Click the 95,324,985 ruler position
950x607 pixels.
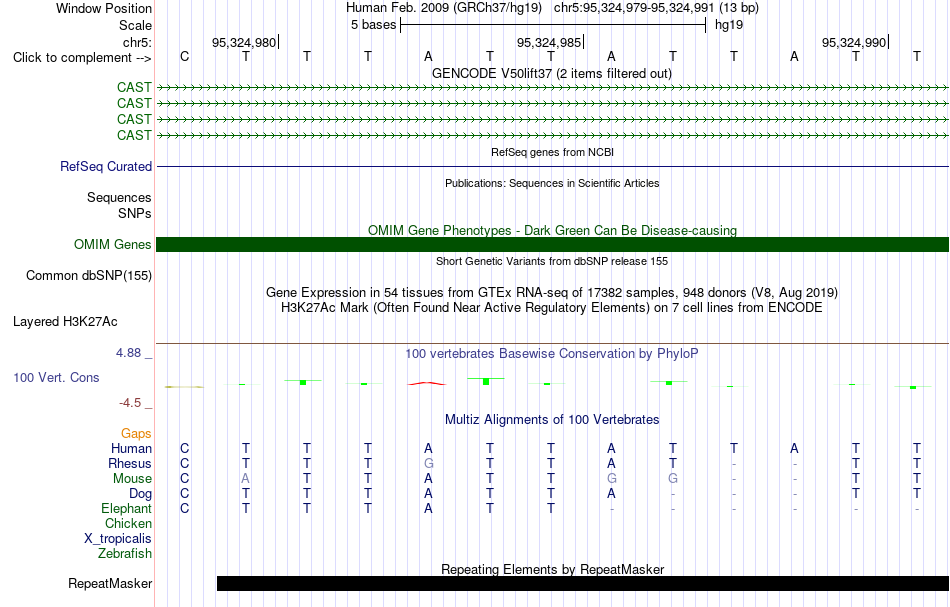coord(549,42)
